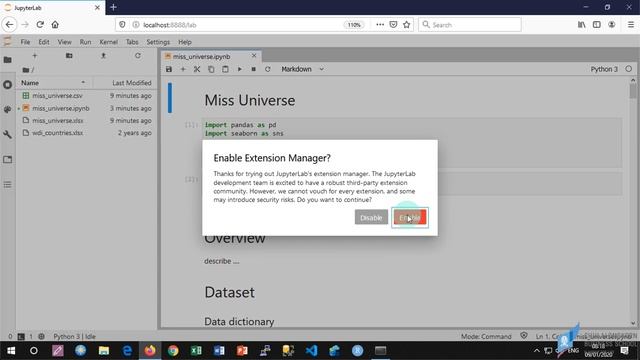
Task: Open Excel from the taskbar
Action: (196, 351)
